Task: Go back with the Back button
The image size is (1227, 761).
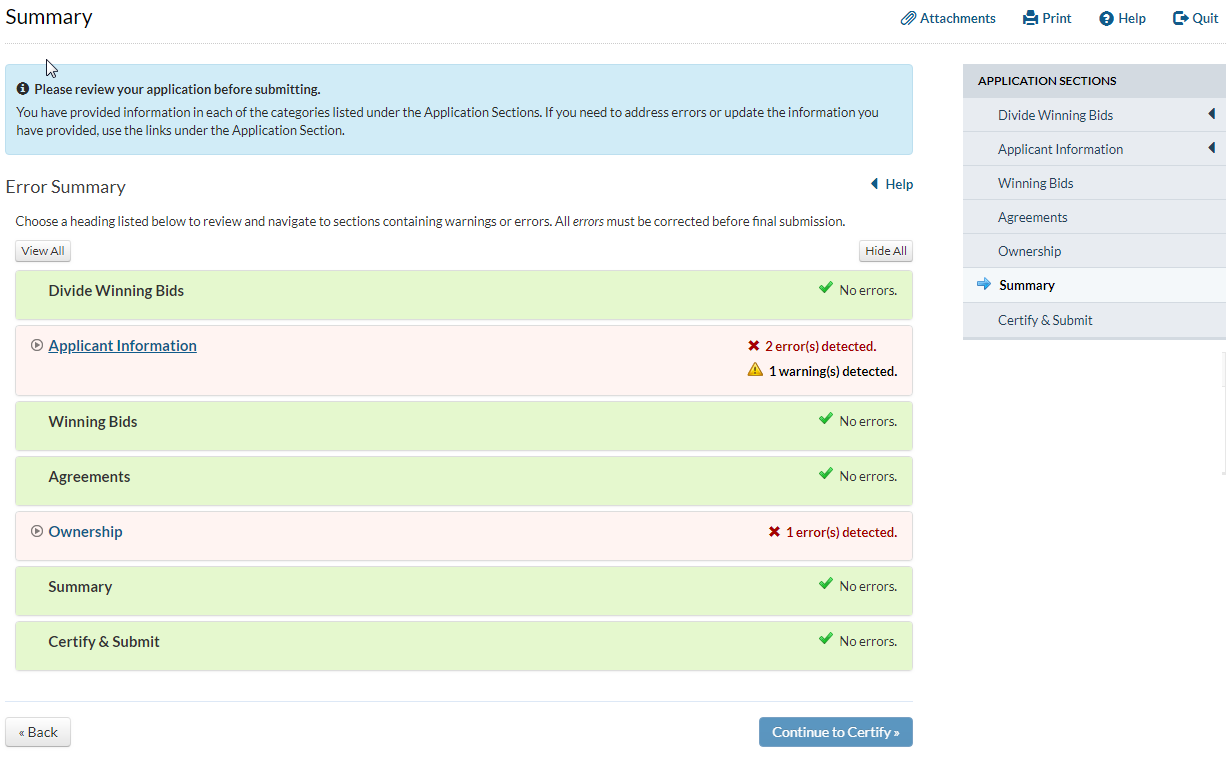Action: click(38, 732)
